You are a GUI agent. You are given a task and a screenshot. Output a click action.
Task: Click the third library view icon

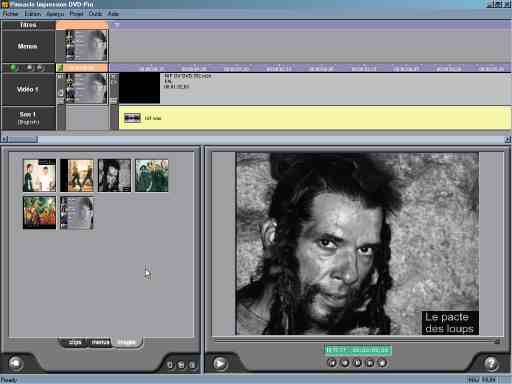pyautogui.click(x=192, y=365)
